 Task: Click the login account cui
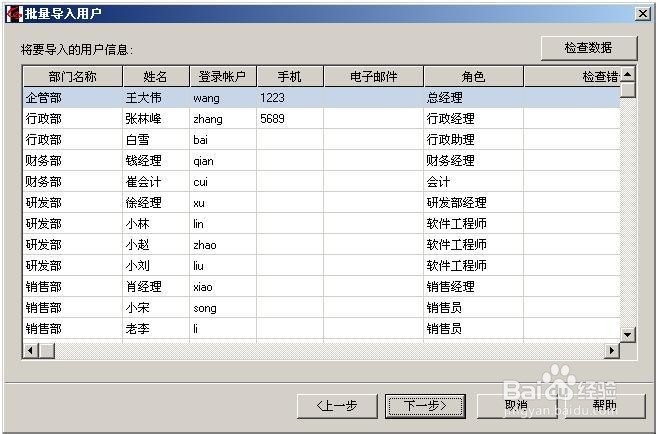(200, 182)
